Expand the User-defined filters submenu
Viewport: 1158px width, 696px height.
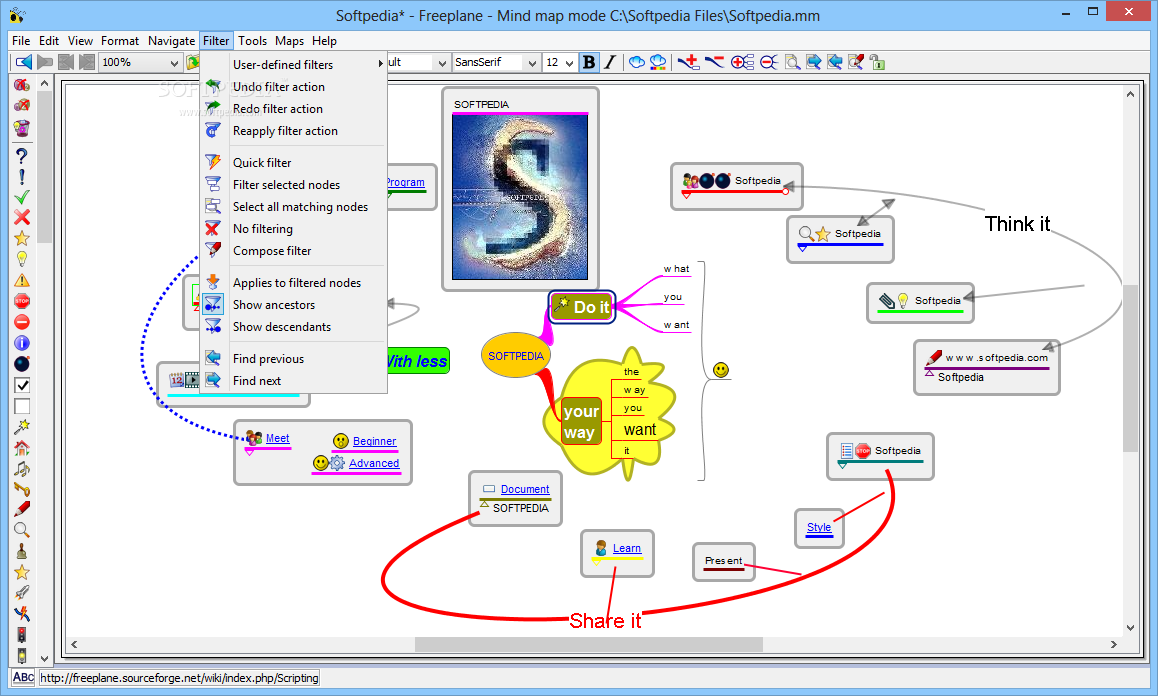click(x=292, y=64)
